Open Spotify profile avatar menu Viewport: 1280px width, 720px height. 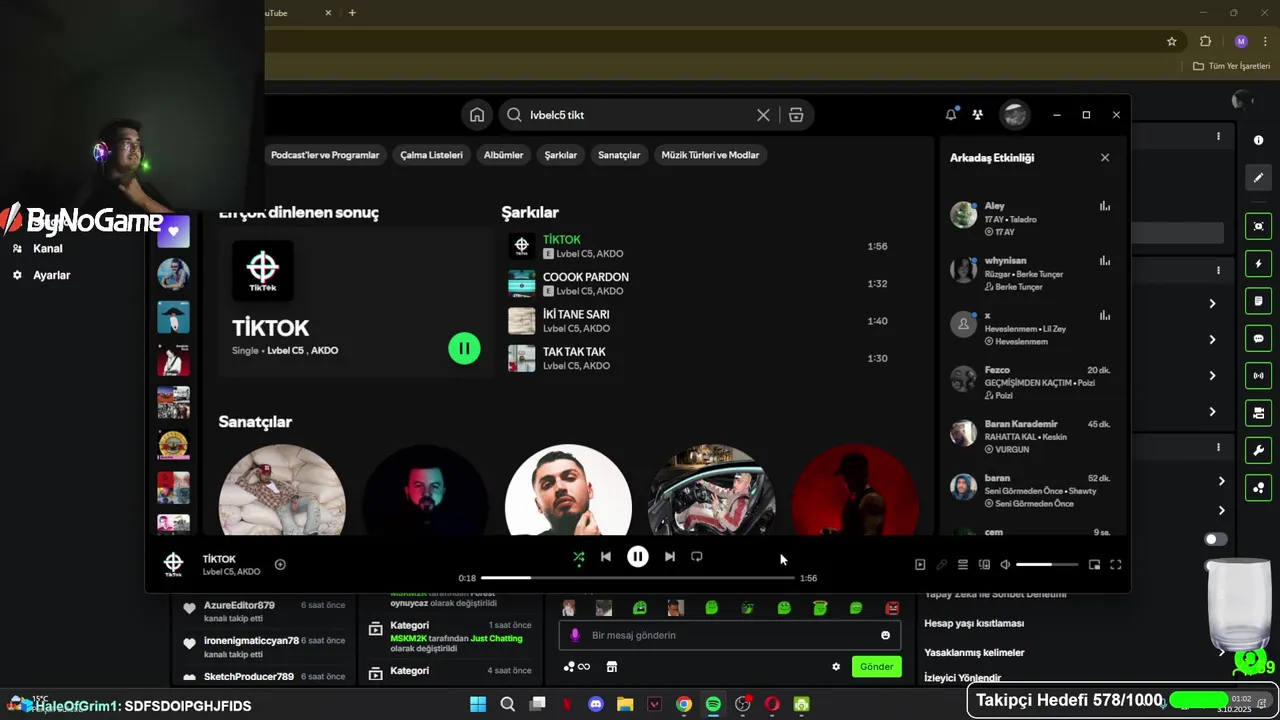1015,115
